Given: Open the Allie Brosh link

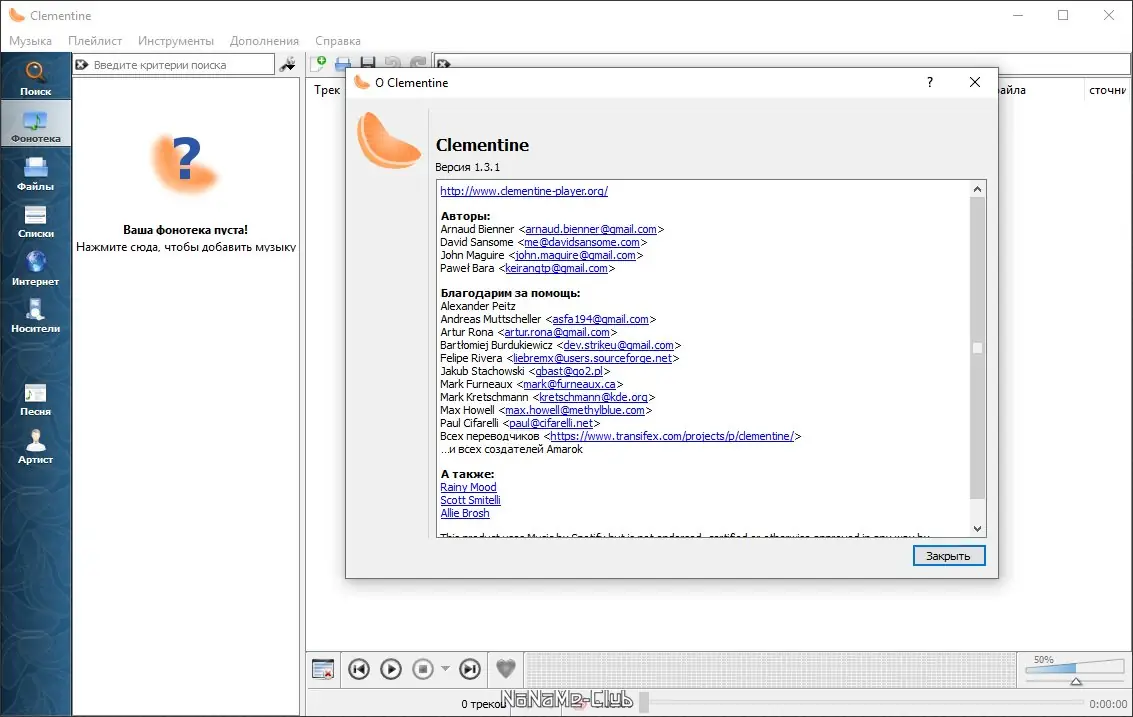Looking at the screenshot, I should pos(465,513).
